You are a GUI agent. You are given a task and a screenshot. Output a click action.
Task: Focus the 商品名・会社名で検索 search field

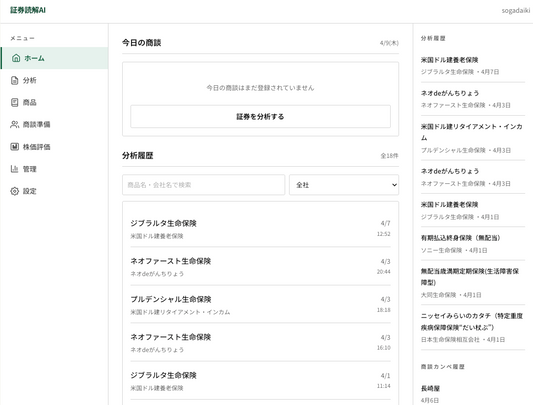click(x=204, y=185)
